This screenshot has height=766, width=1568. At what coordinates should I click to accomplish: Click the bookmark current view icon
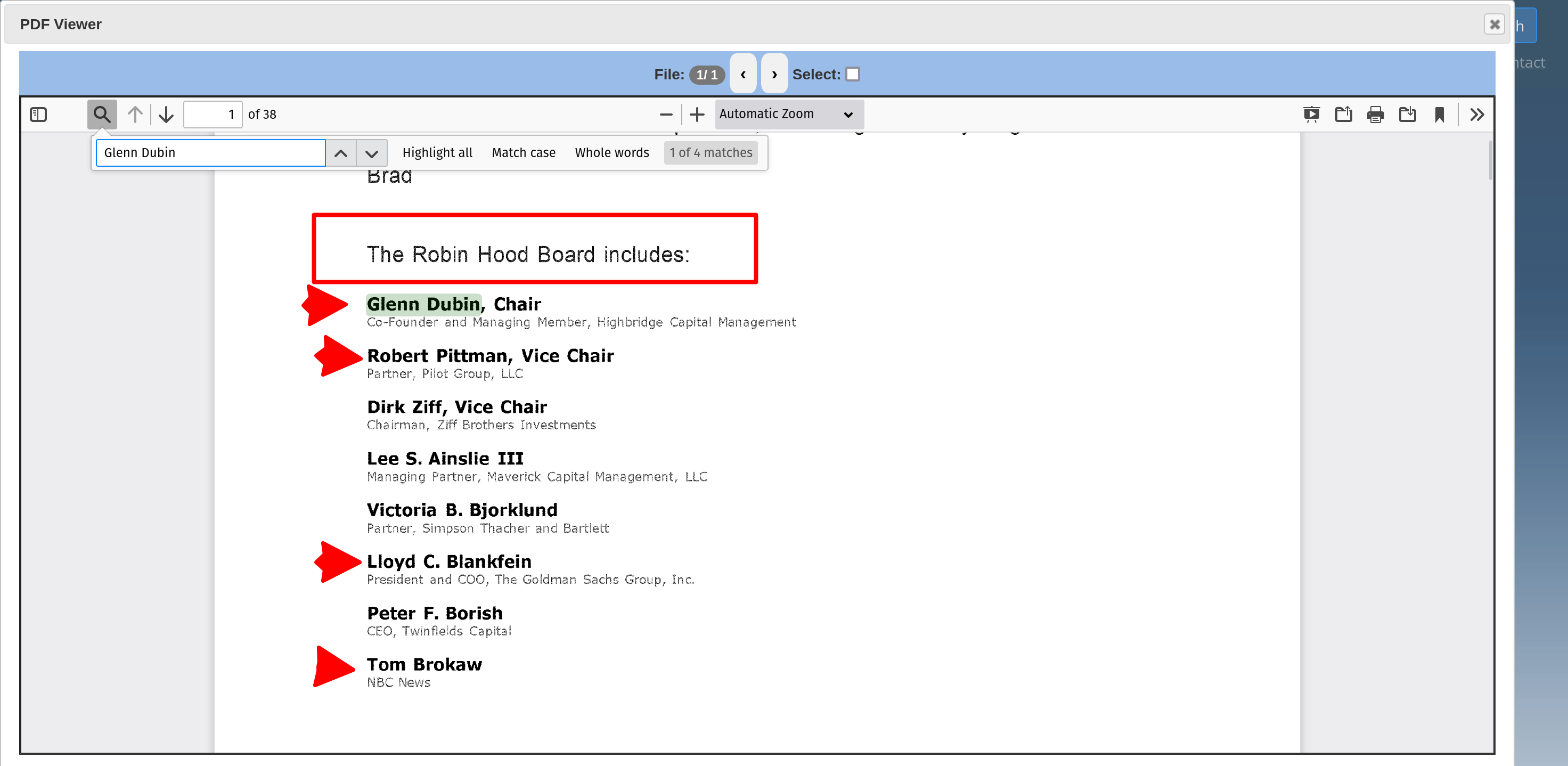(x=1440, y=115)
